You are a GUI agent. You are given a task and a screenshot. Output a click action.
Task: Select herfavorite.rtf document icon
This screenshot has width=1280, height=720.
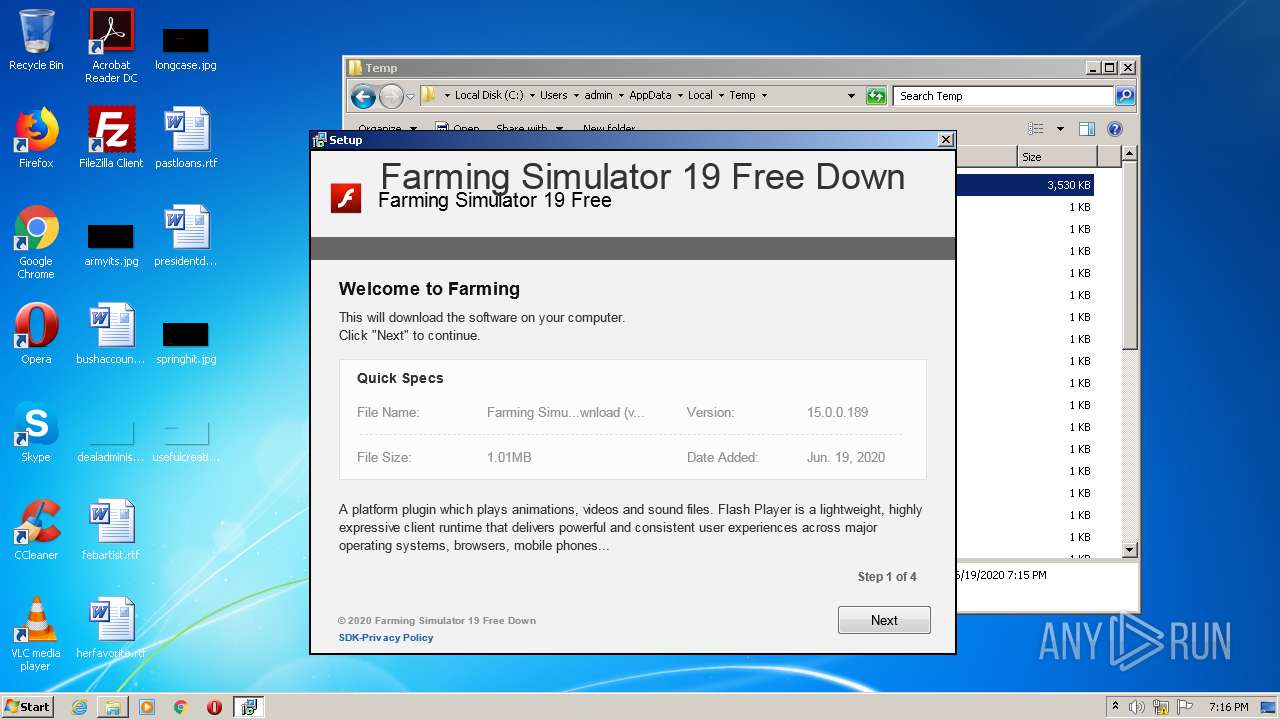pyautogui.click(x=111, y=628)
